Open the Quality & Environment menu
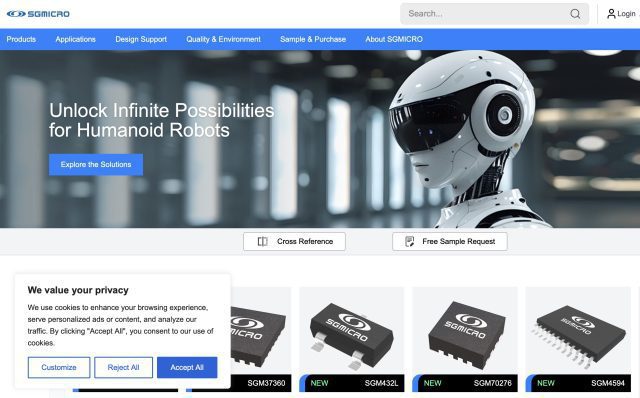Viewport: 640px width, 398px height. (223, 39)
